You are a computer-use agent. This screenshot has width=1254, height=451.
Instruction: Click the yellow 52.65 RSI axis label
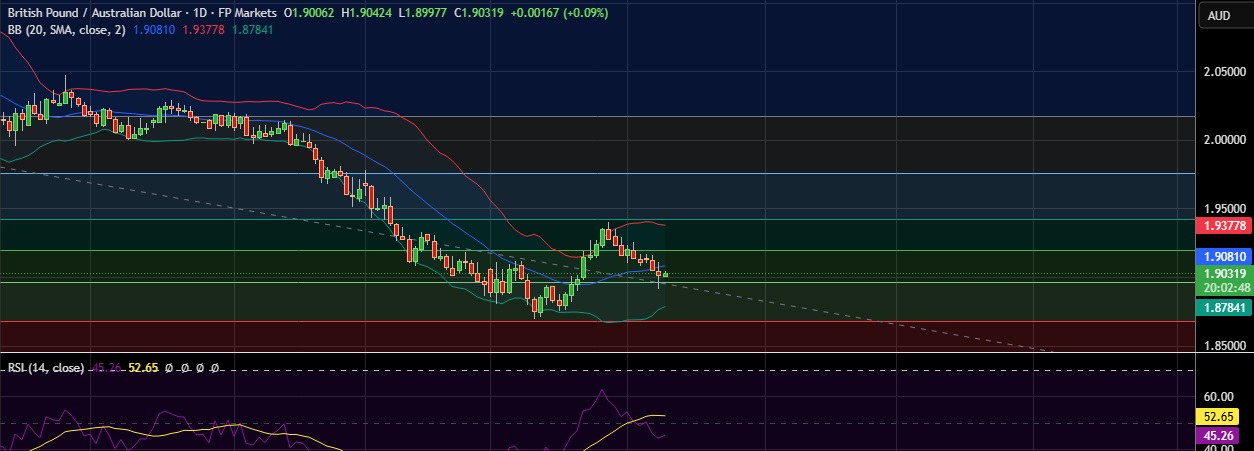[x=1217, y=416]
